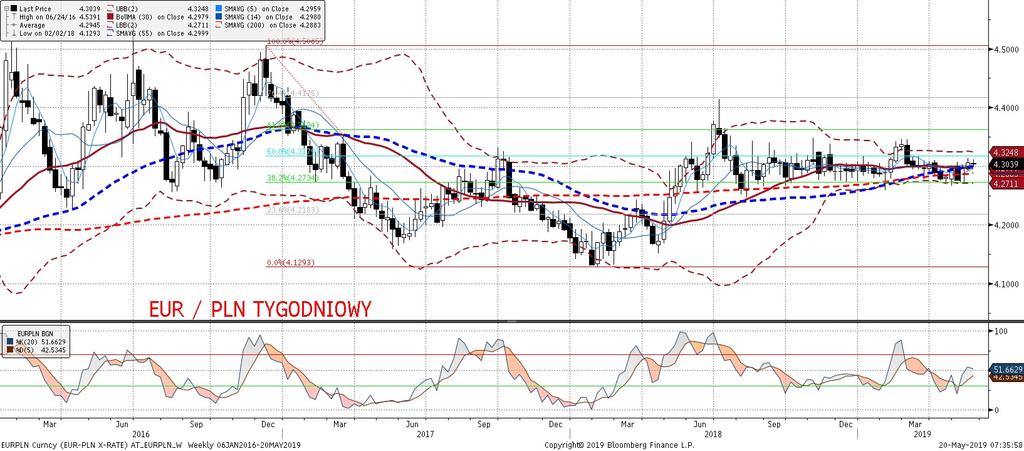Screen dimensions: 1024x451
Task: Click the 0.0%(4.1293) Fibonacci level label
Action: pyautogui.click(x=291, y=262)
